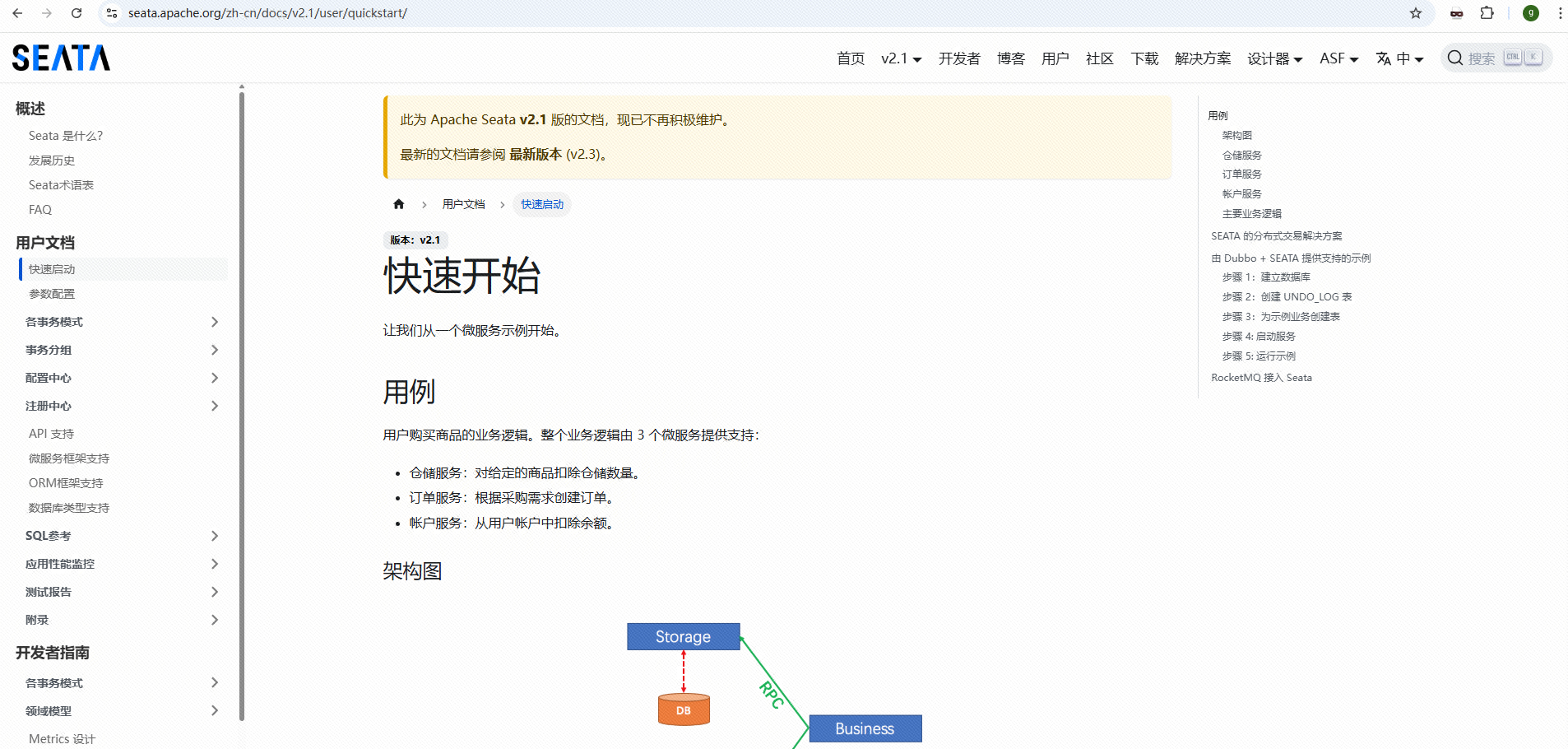Jump to 主要业务逻辑 in table of contents

(1251, 214)
